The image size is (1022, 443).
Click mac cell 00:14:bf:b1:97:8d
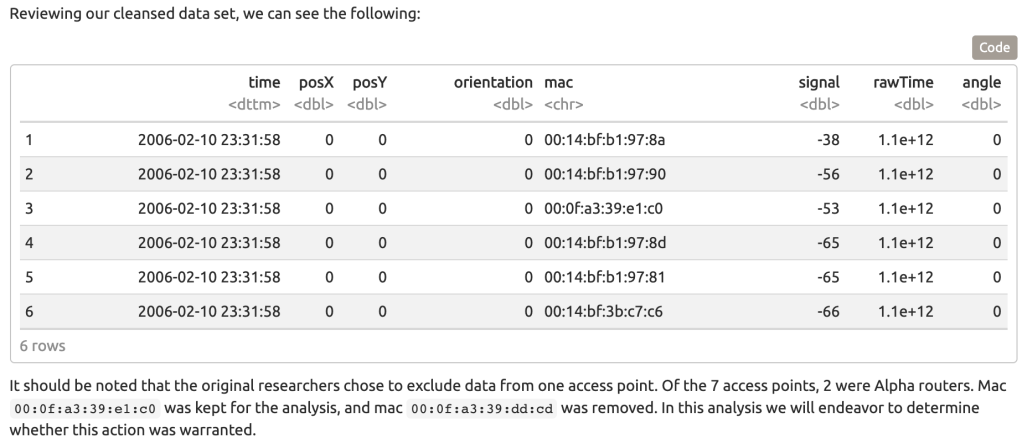(604, 243)
